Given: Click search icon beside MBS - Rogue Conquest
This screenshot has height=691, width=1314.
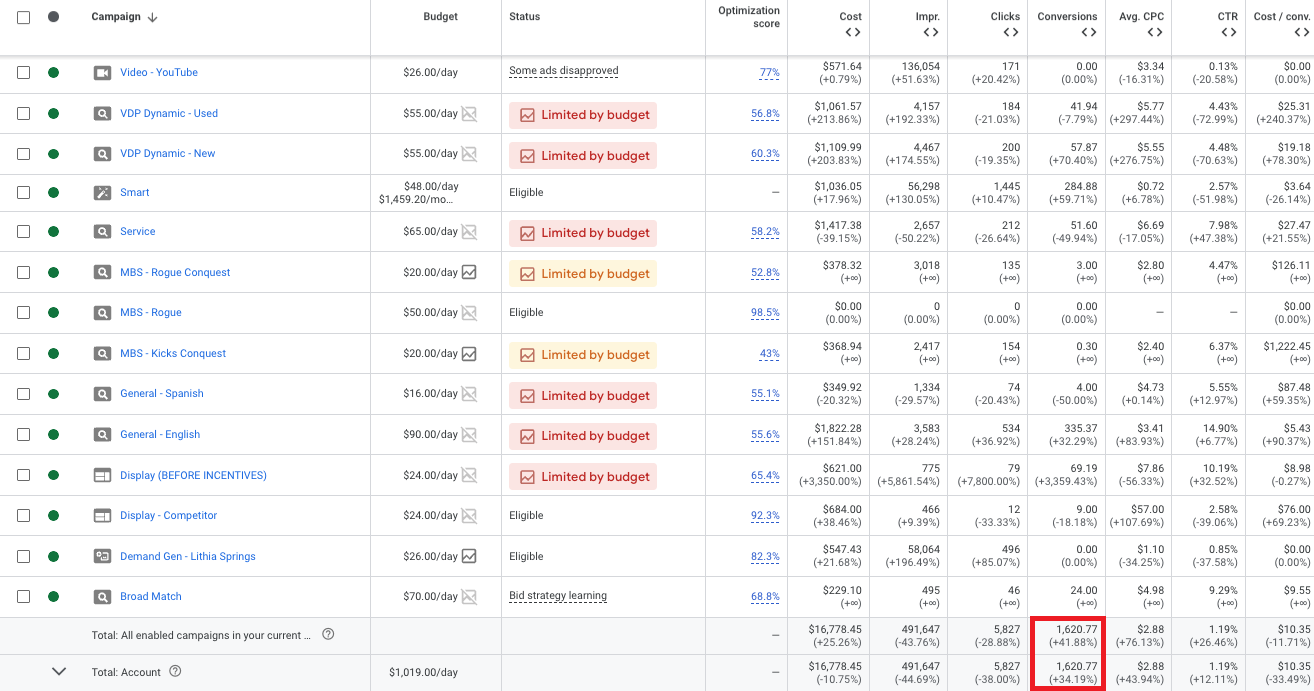Looking at the screenshot, I should pyautogui.click(x=102, y=272).
